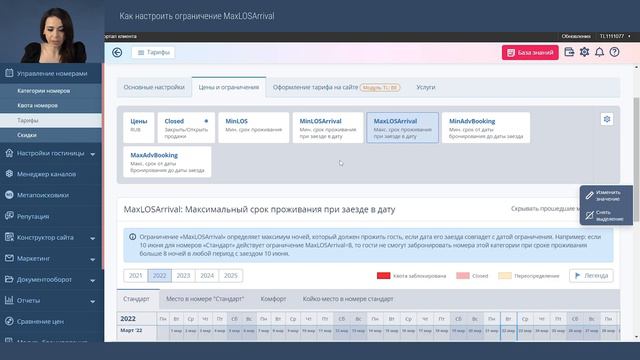Click the Менеджер каналов icon
Image resolution: width=640 pixels, height=360 pixels.
coord(9,174)
